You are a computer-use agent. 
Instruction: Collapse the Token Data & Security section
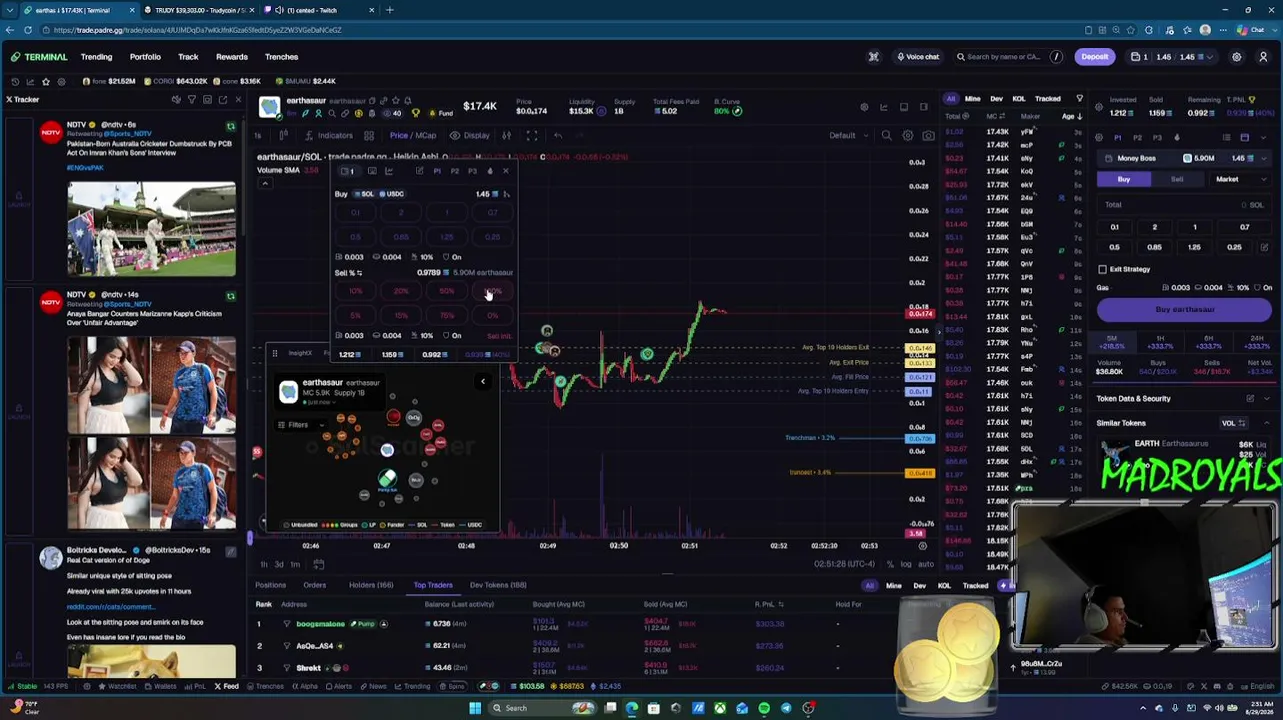tap(1266, 398)
